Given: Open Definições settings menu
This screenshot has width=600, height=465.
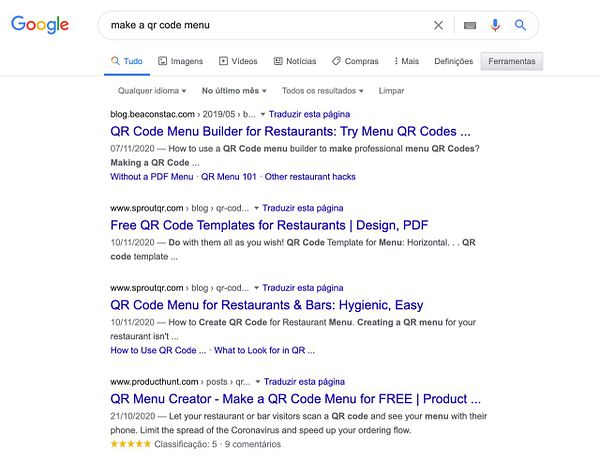Looking at the screenshot, I should [453, 61].
